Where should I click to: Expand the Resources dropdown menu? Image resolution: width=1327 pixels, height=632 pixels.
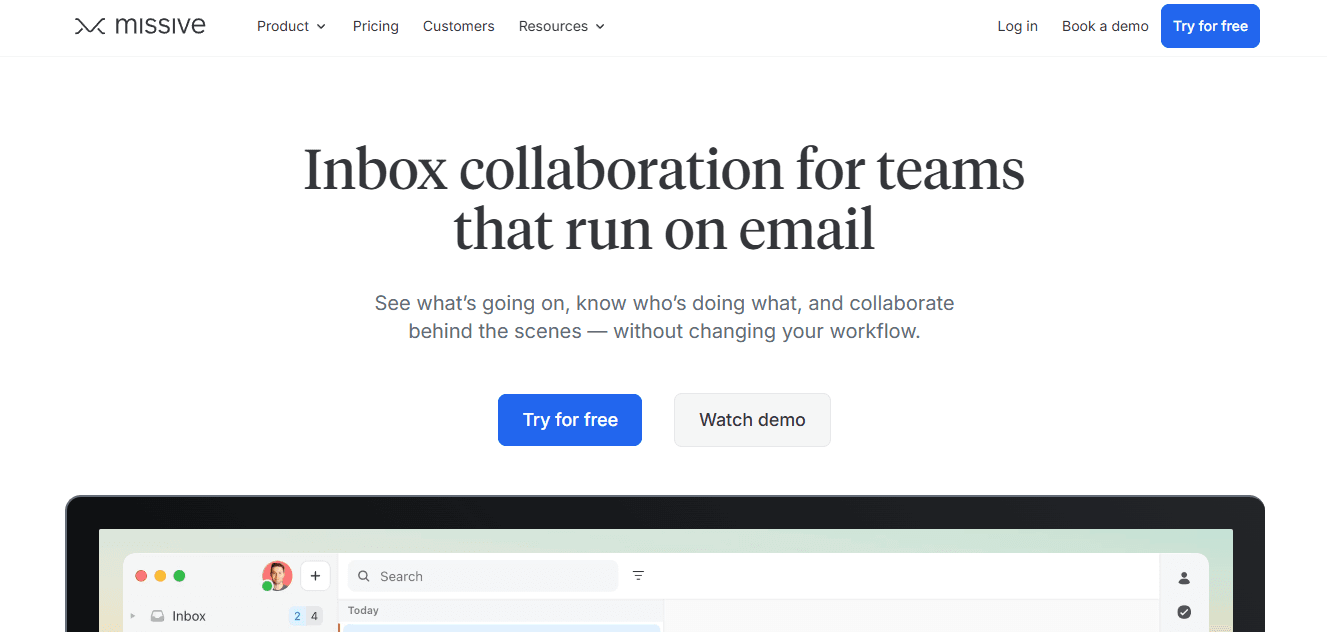562,26
